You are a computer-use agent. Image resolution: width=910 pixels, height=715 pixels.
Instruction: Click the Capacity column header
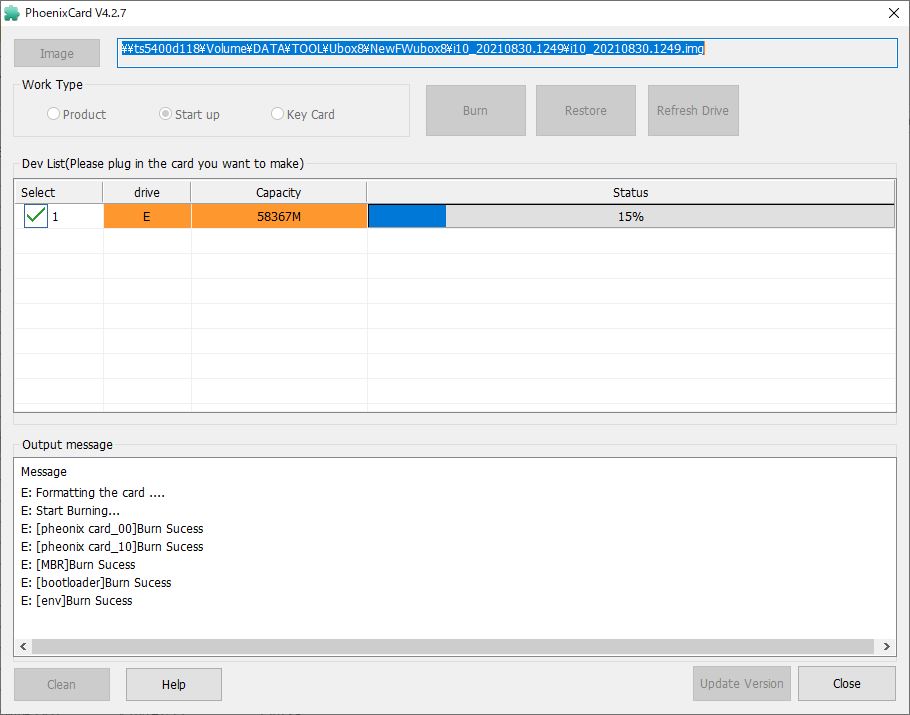click(x=279, y=192)
